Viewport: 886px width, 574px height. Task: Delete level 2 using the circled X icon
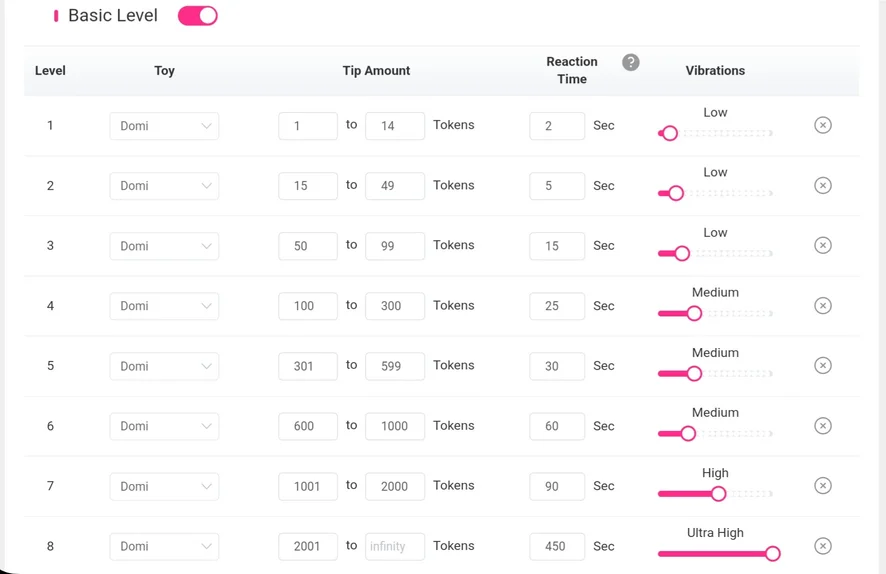click(x=822, y=185)
